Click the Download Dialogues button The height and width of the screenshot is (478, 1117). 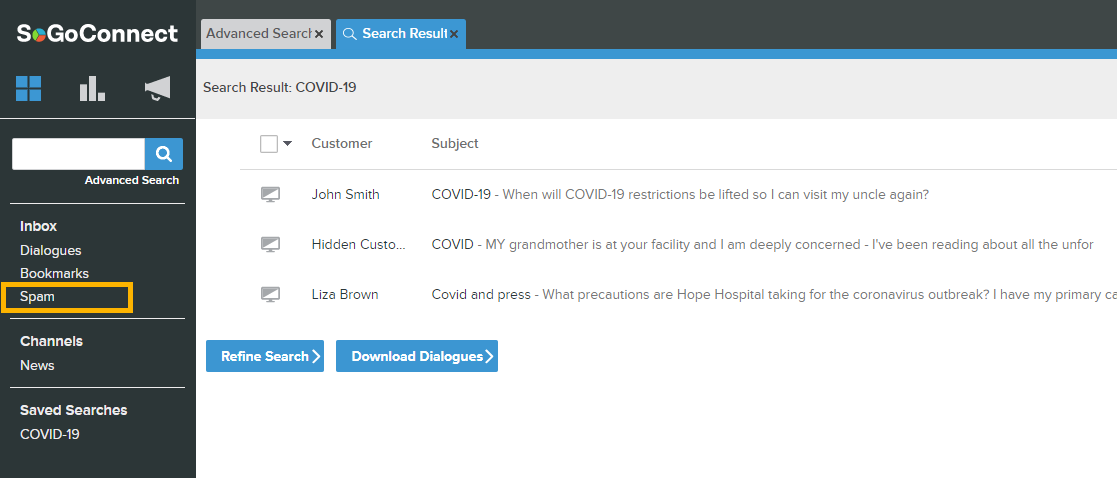coord(417,356)
